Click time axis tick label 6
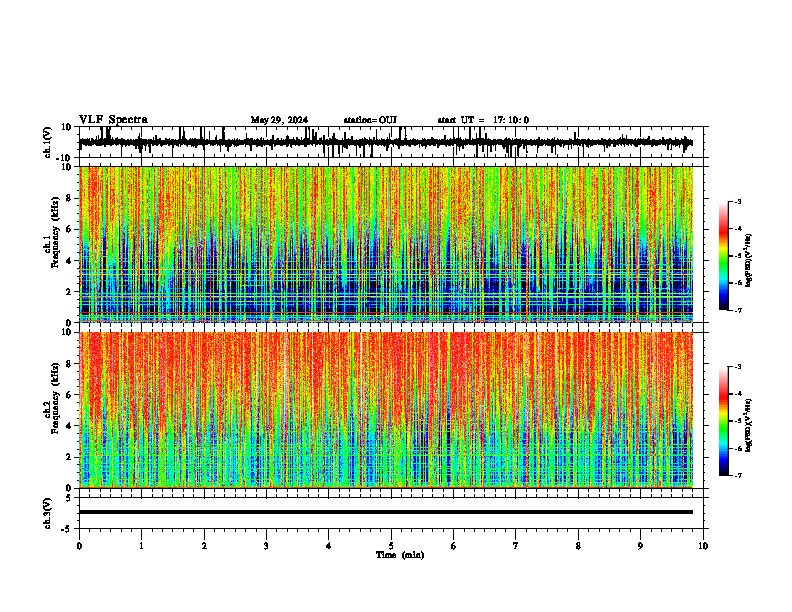The height and width of the screenshot is (612, 792). coord(454,545)
